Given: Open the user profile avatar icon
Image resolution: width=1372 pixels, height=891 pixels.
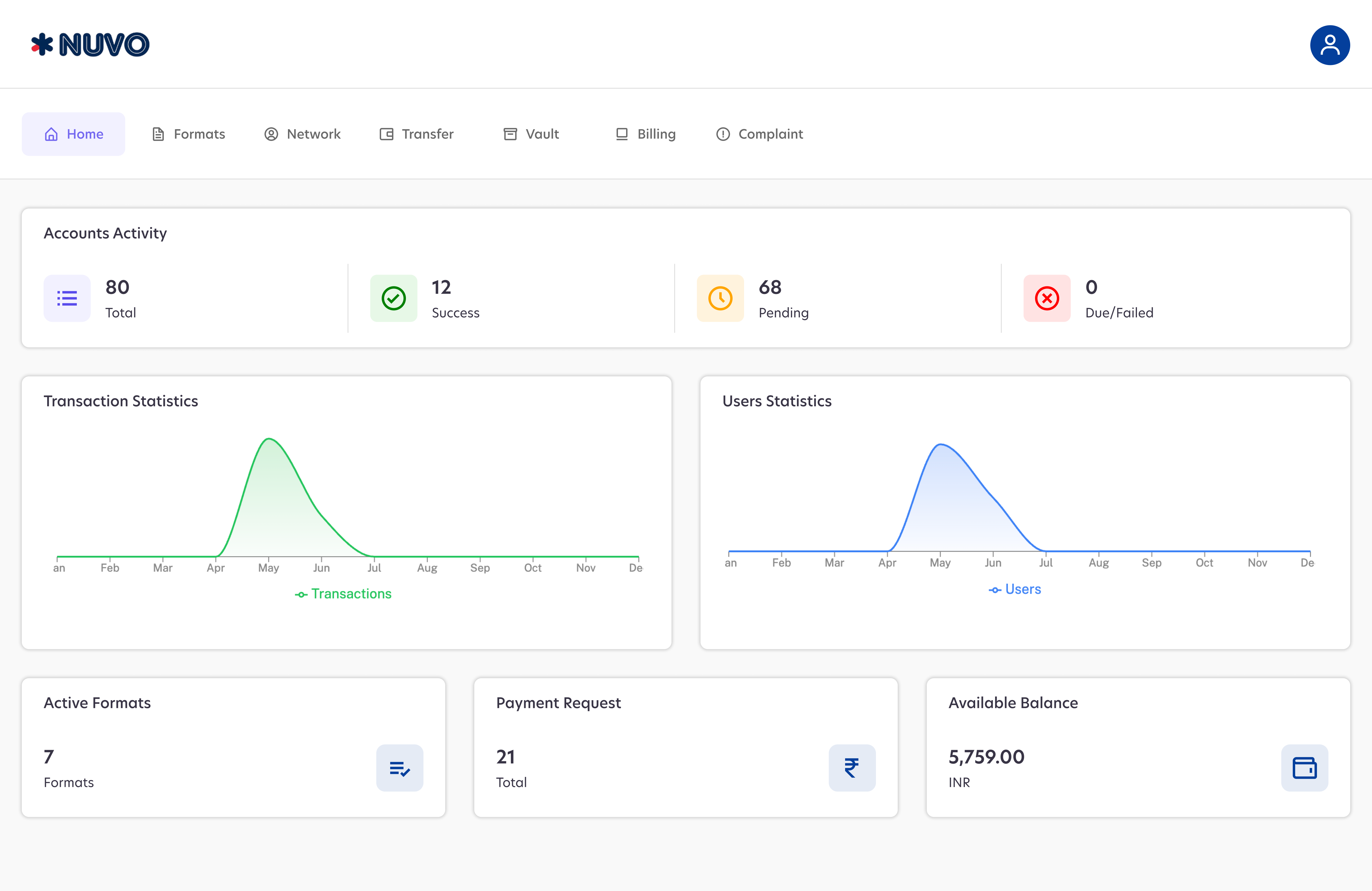Looking at the screenshot, I should tap(1329, 45).
